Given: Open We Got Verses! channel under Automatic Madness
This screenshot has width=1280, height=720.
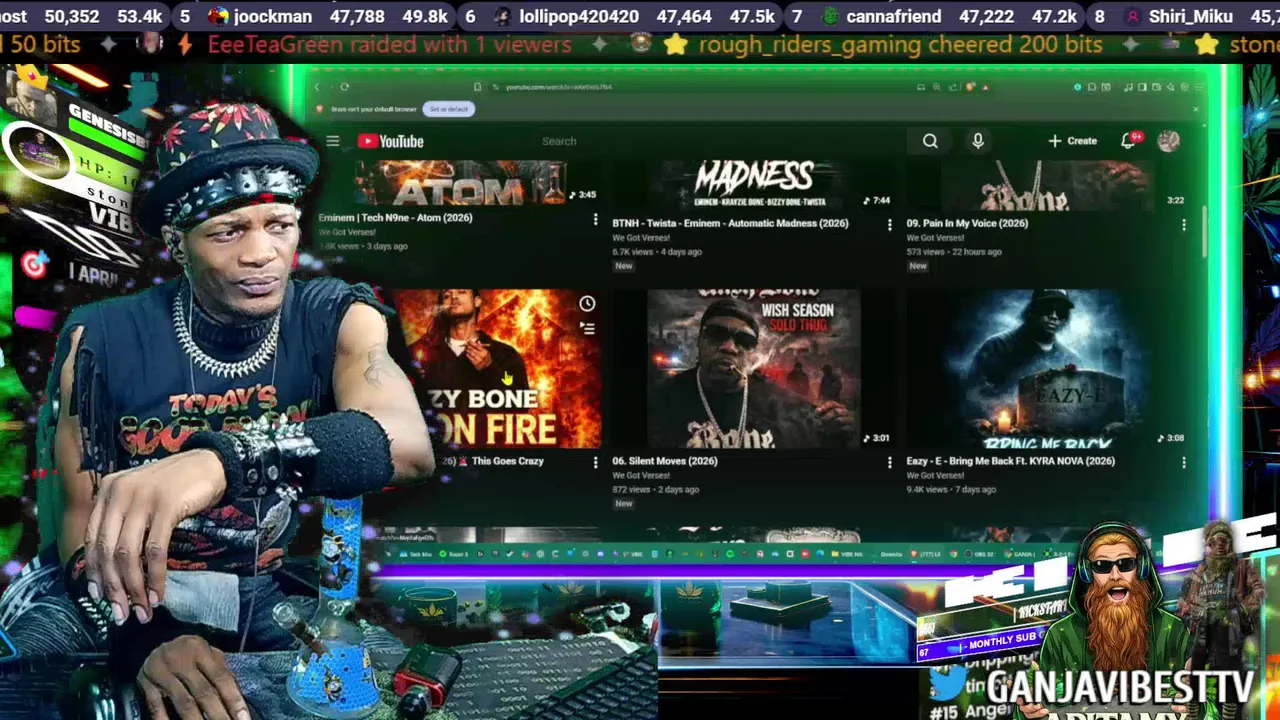Looking at the screenshot, I should click(640, 238).
